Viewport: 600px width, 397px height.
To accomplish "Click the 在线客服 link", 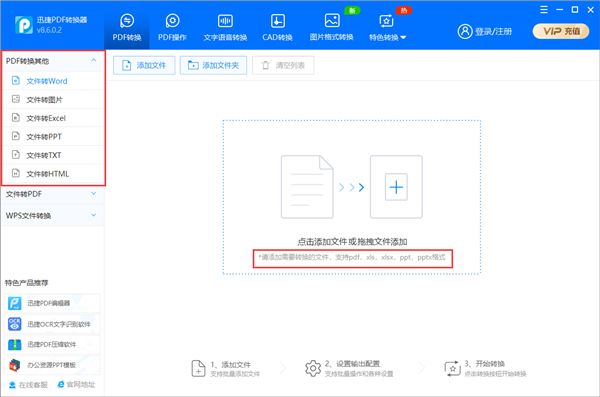I will pyautogui.click(x=28, y=385).
